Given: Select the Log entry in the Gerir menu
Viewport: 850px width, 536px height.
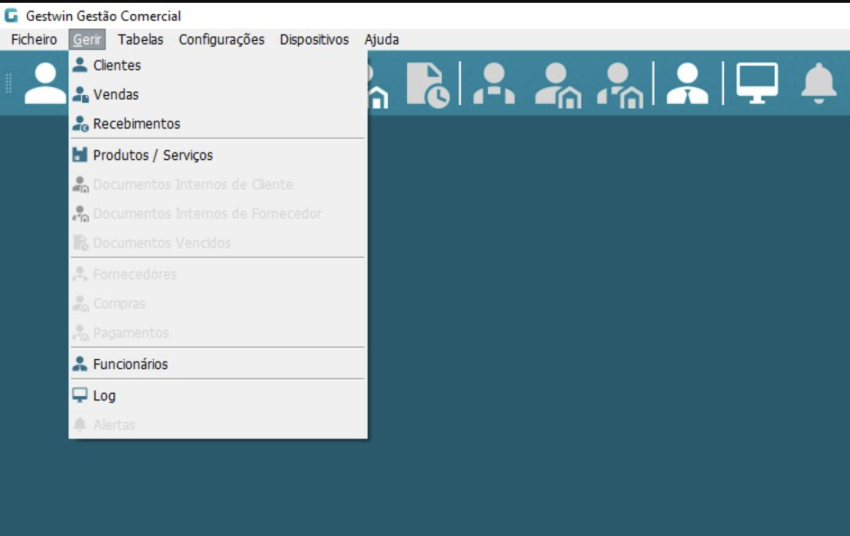Looking at the screenshot, I should pyautogui.click(x=104, y=396).
